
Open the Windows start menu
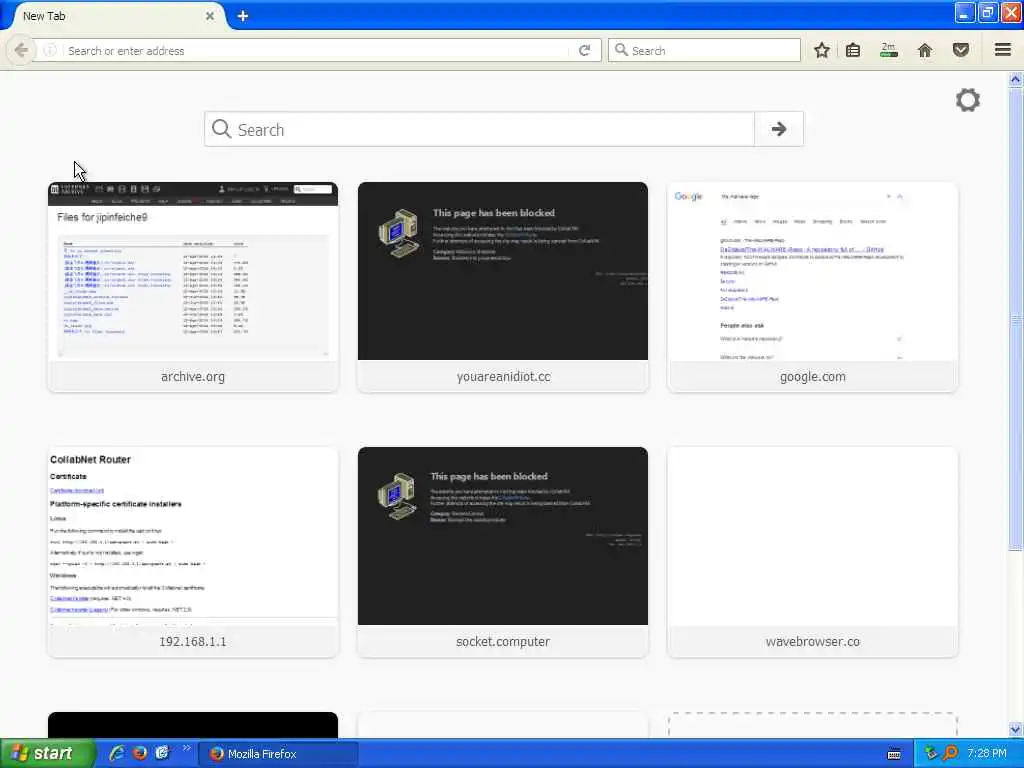[x=47, y=753]
